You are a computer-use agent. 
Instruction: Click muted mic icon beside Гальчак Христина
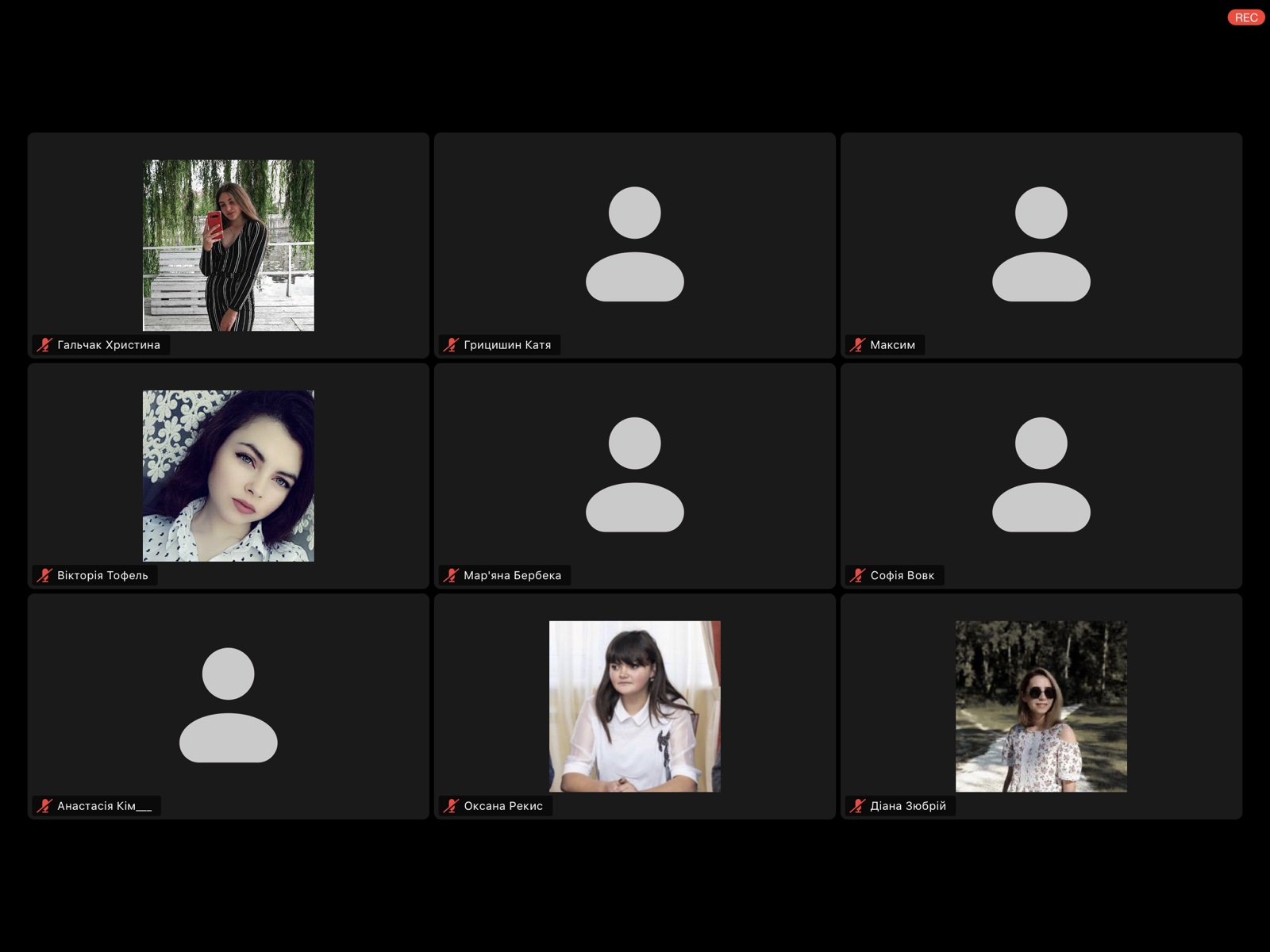tap(44, 345)
